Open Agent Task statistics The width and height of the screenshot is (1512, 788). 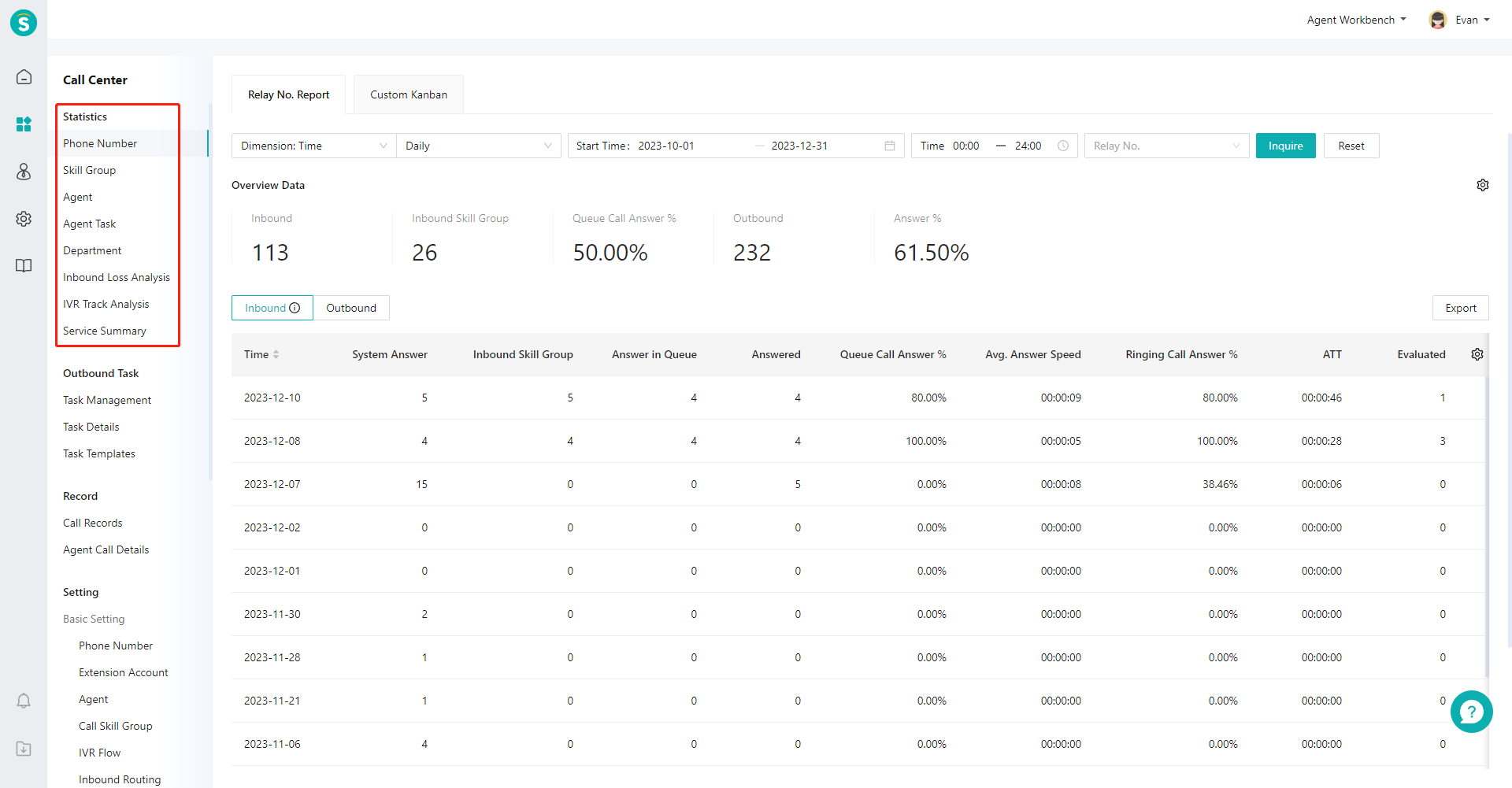point(89,224)
